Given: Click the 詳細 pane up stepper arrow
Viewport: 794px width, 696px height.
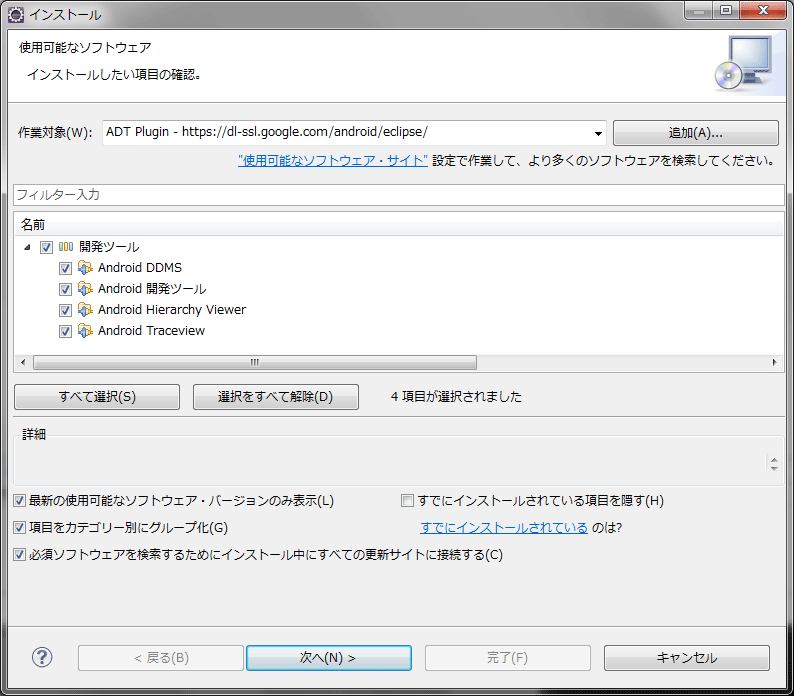Looking at the screenshot, I should (x=774, y=459).
